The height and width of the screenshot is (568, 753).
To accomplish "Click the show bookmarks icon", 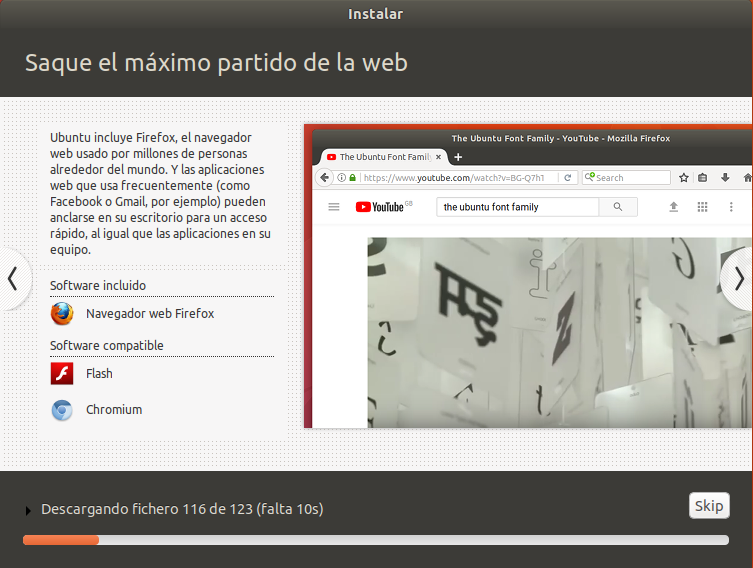I will (x=703, y=178).
